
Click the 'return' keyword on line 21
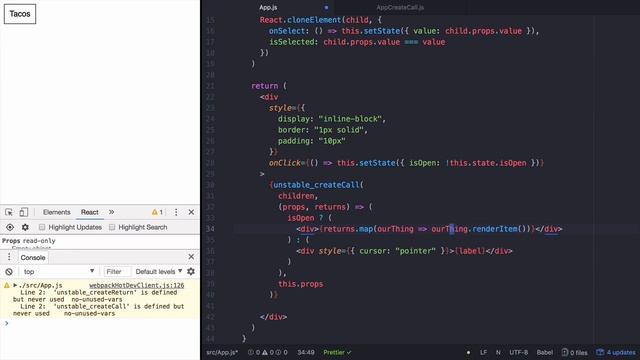click(264, 86)
